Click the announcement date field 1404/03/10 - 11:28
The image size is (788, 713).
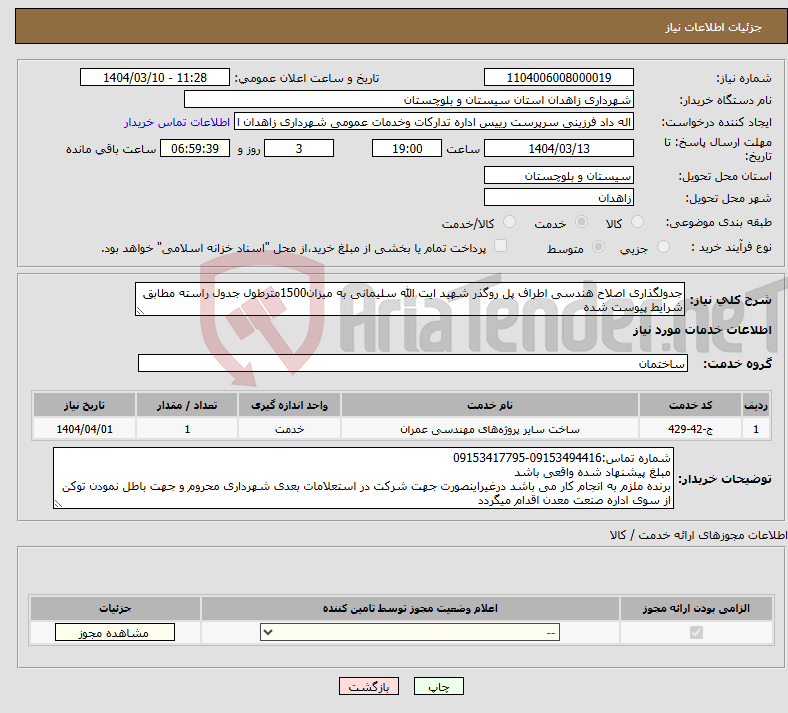coord(155,77)
